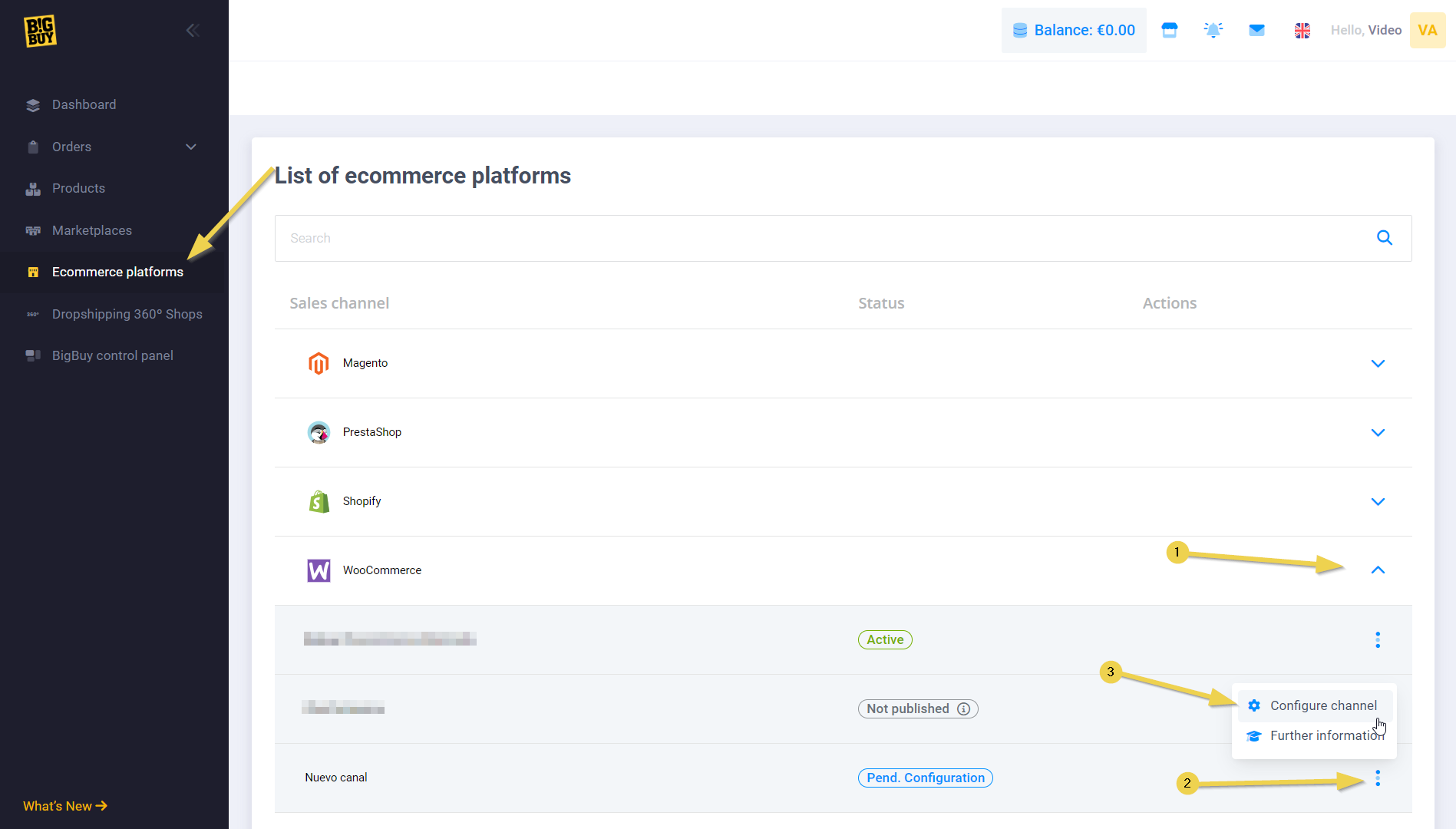Focus the ecommerce platforms search field
The width and height of the screenshot is (1456, 829).
tap(821, 238)
